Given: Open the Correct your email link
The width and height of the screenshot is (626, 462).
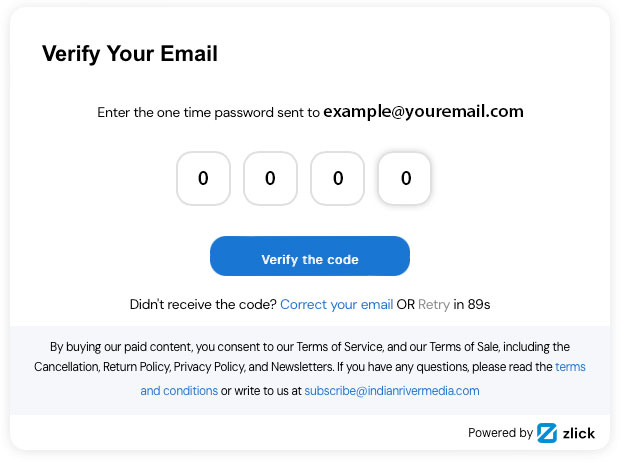Looking at the screenshot, I should (x=336, y=304).
